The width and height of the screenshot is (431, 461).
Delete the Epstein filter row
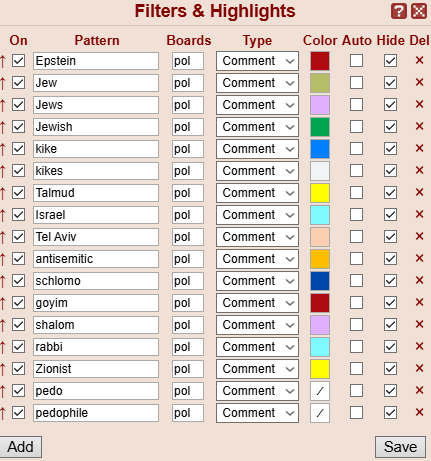(x=419, y=60)
